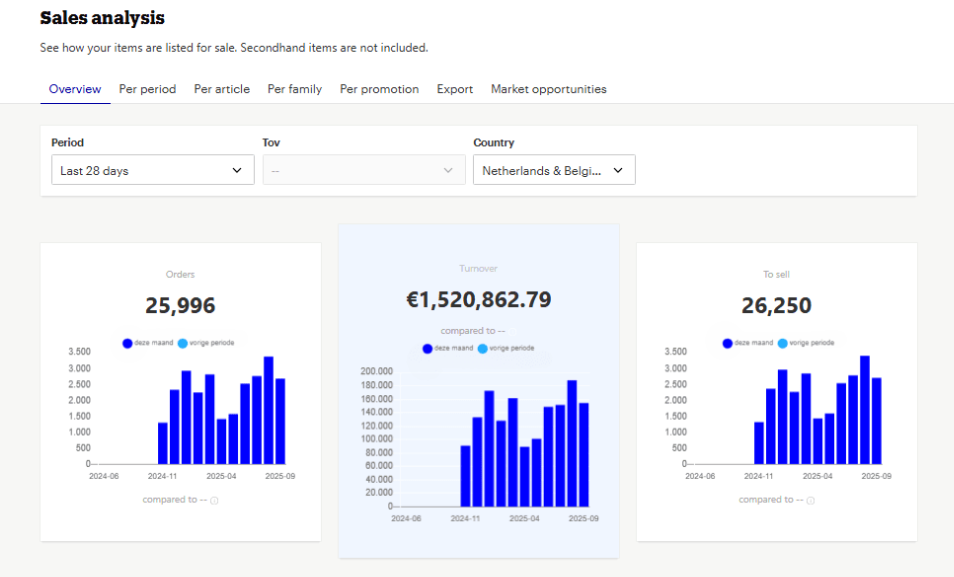Toggle the 'vorige periode' legend in the Orders chart
954x577 pixels.
[206, 343]
